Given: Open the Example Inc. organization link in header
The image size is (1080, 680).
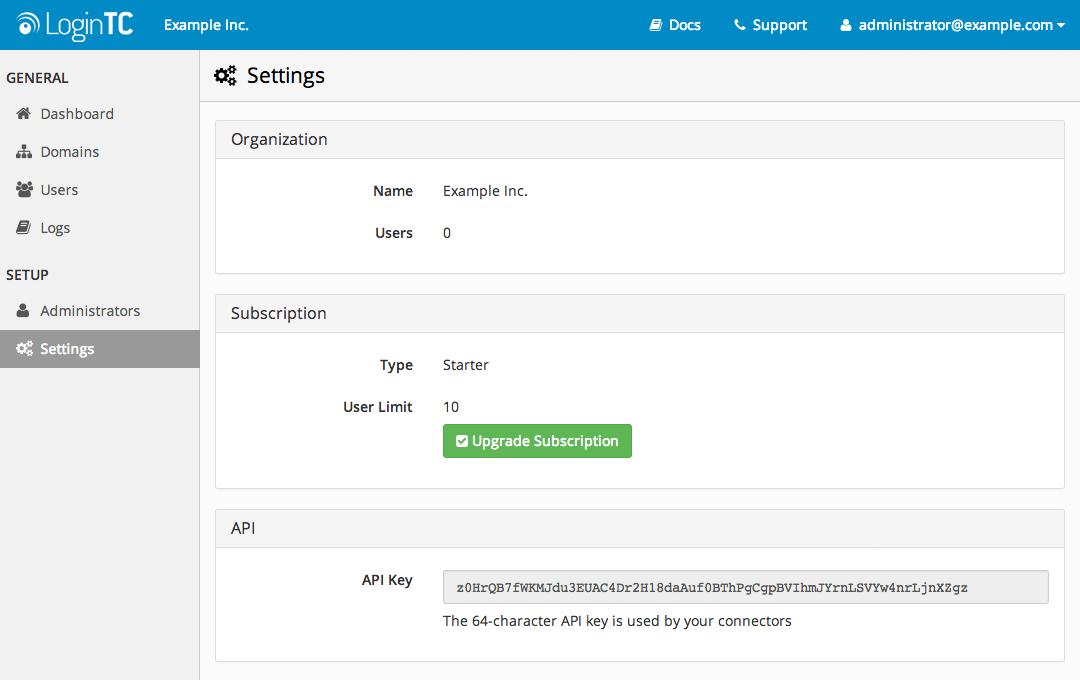Looking at the screenshot, I should coord(206,25).
